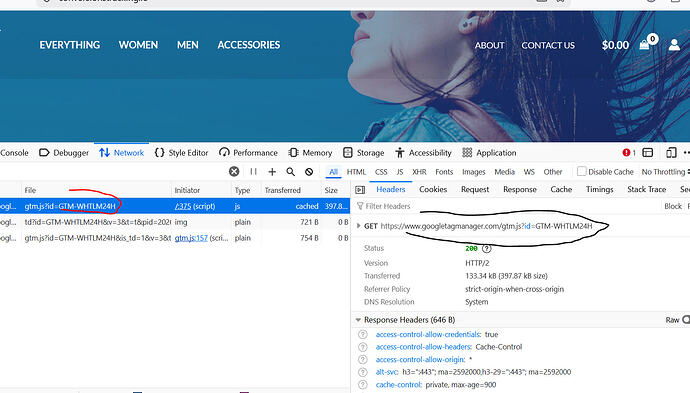Filter requests by HTML

[356, 172]
